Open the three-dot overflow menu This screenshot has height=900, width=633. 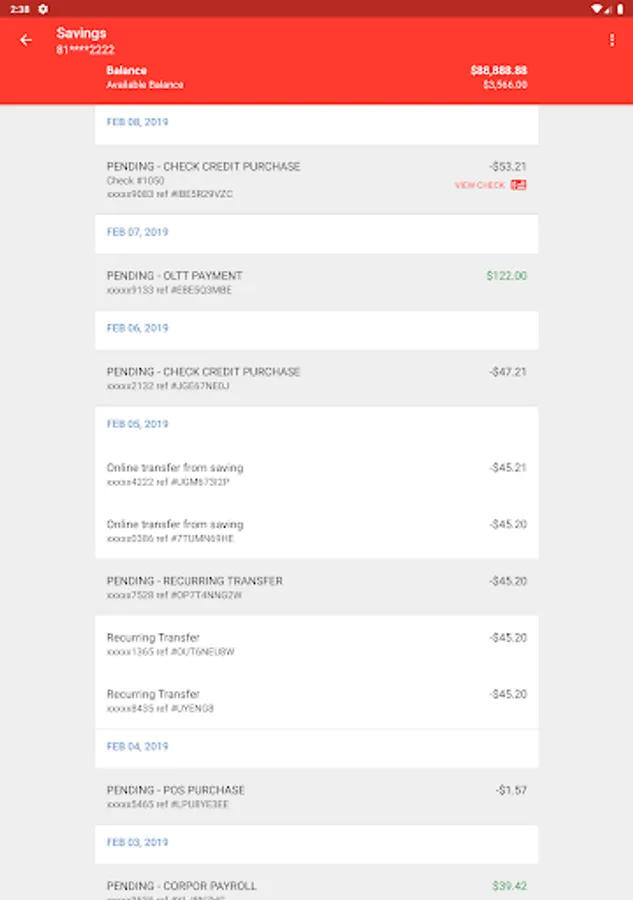[612, 40]
